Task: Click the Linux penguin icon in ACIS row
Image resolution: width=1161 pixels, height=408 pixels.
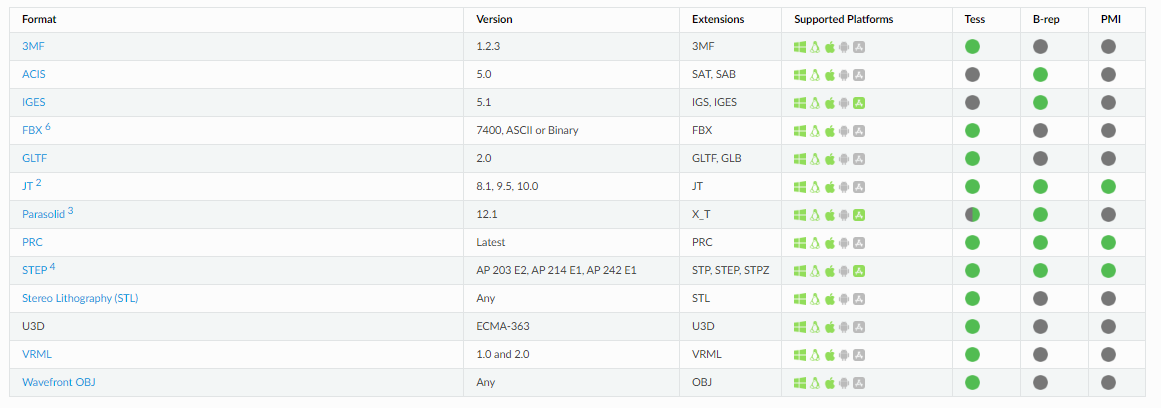Action: point(815,75)
